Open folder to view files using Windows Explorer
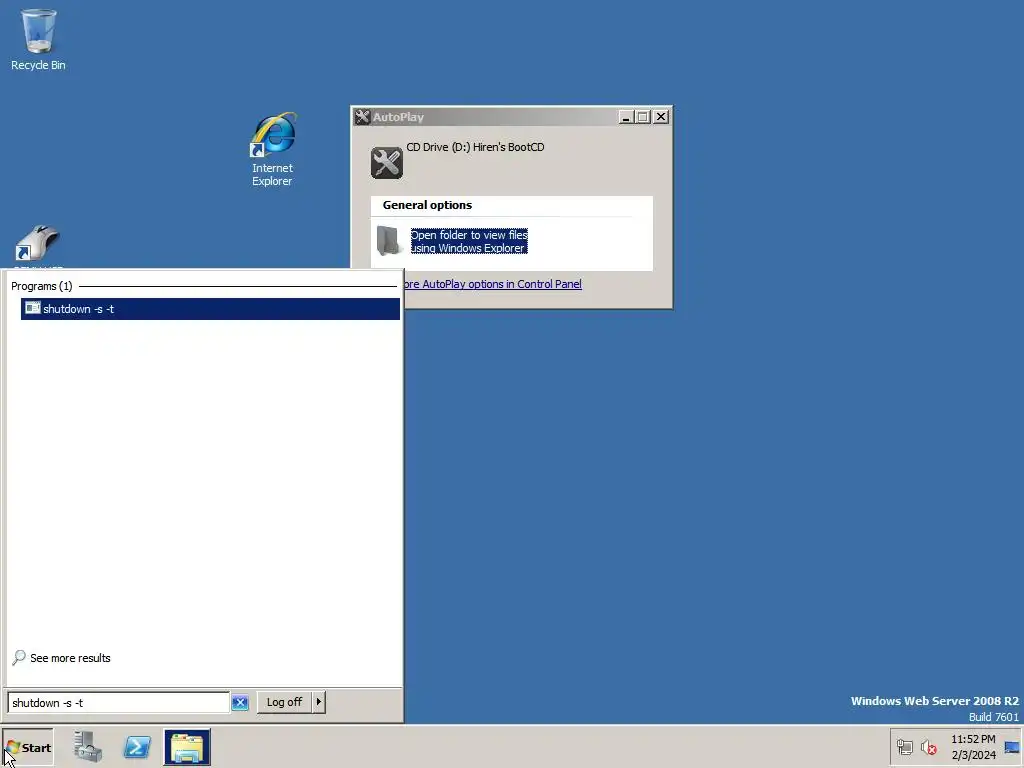The width and height of the screenshot is (1024, 768). click(469, 241)
